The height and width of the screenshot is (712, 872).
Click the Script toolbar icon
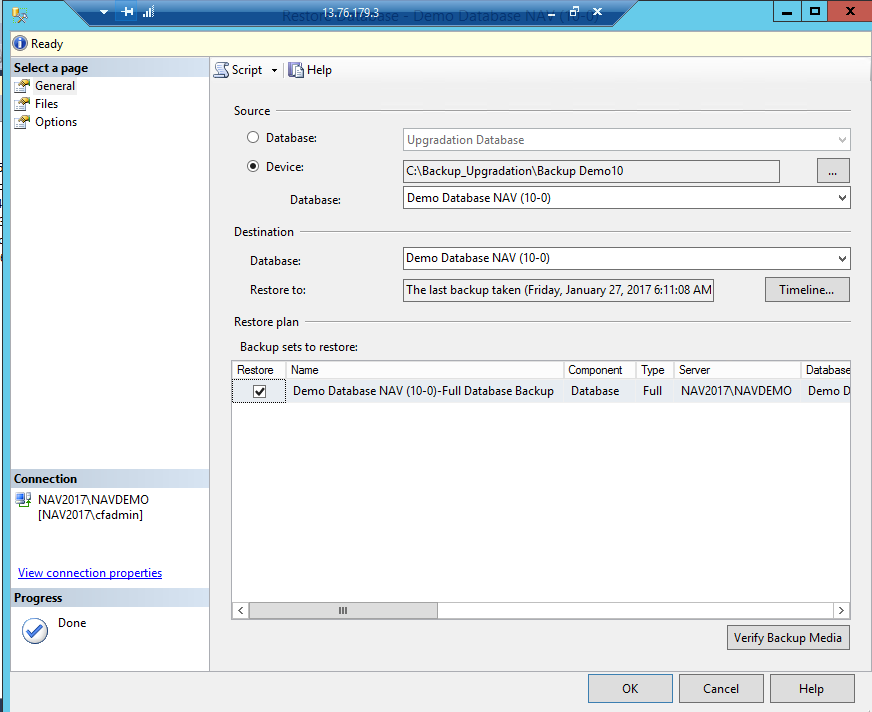[x=221, y=70]
